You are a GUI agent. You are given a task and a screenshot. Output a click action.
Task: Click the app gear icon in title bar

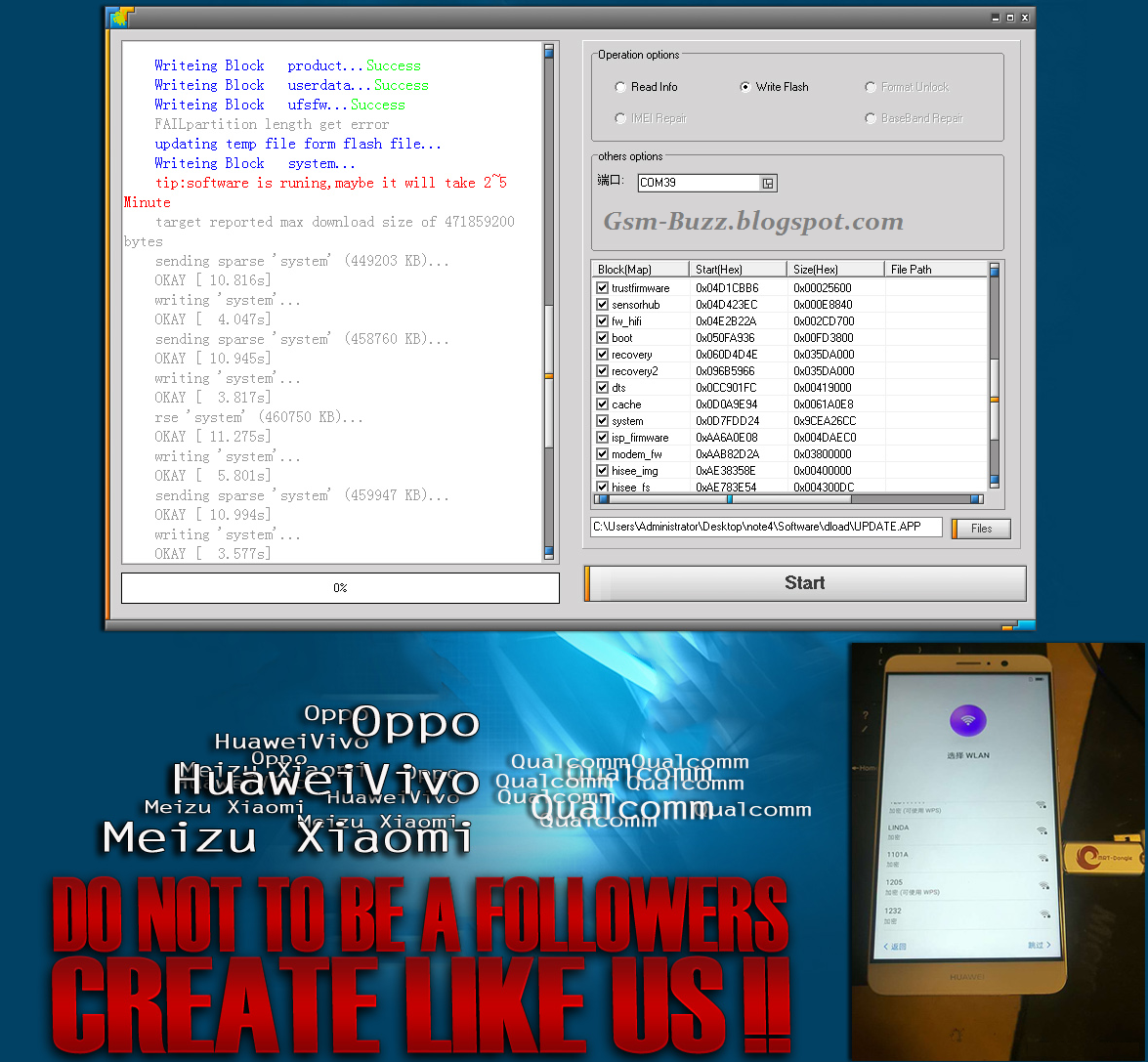[x=121, y=17]
